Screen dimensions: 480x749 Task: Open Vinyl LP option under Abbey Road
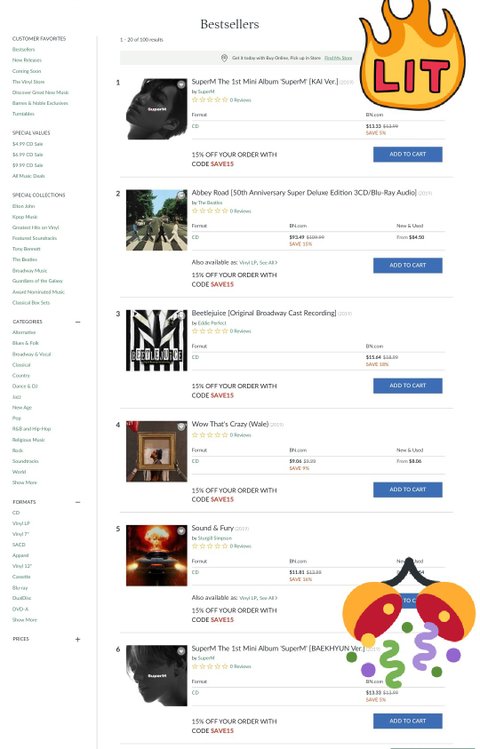(248, 263)
